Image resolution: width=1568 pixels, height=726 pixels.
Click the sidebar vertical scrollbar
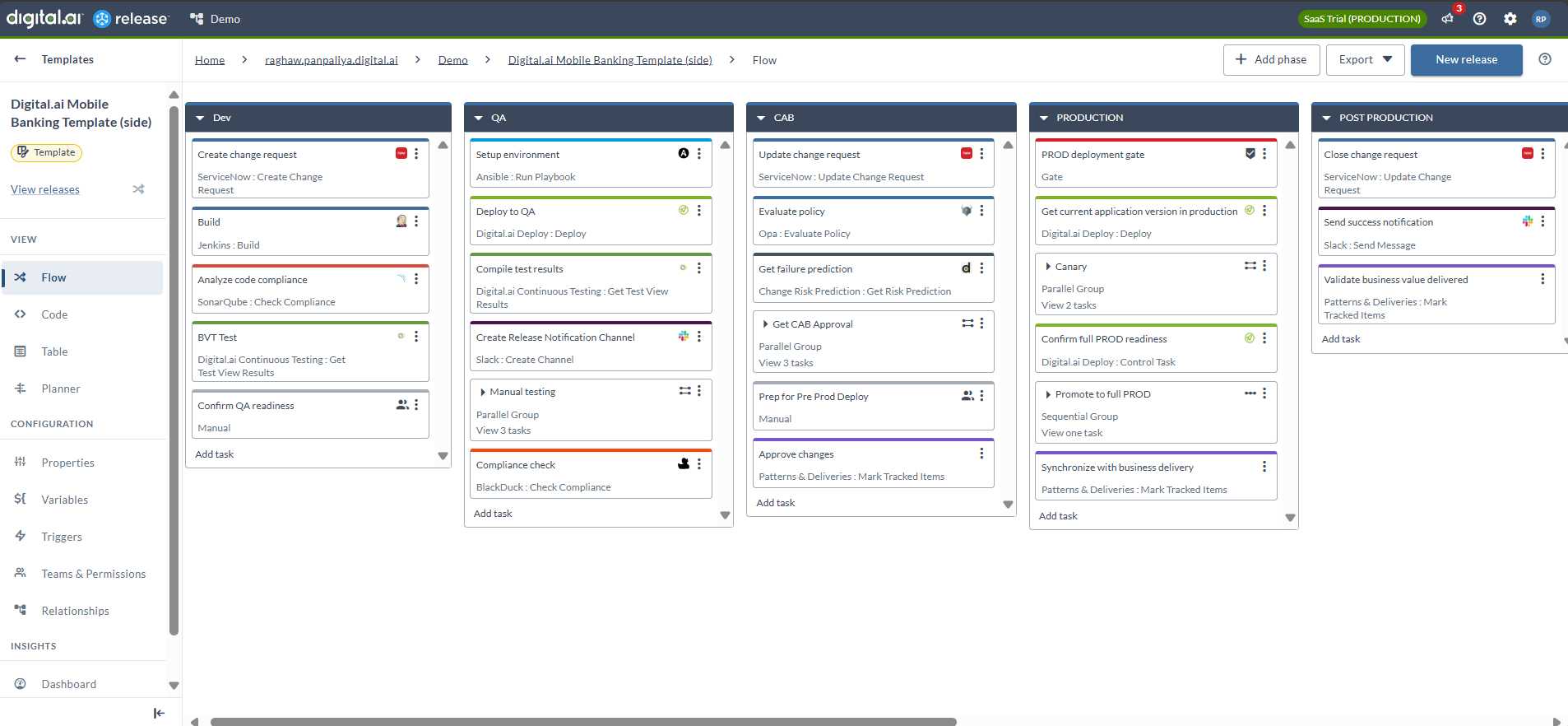click(x=174, y=370)
